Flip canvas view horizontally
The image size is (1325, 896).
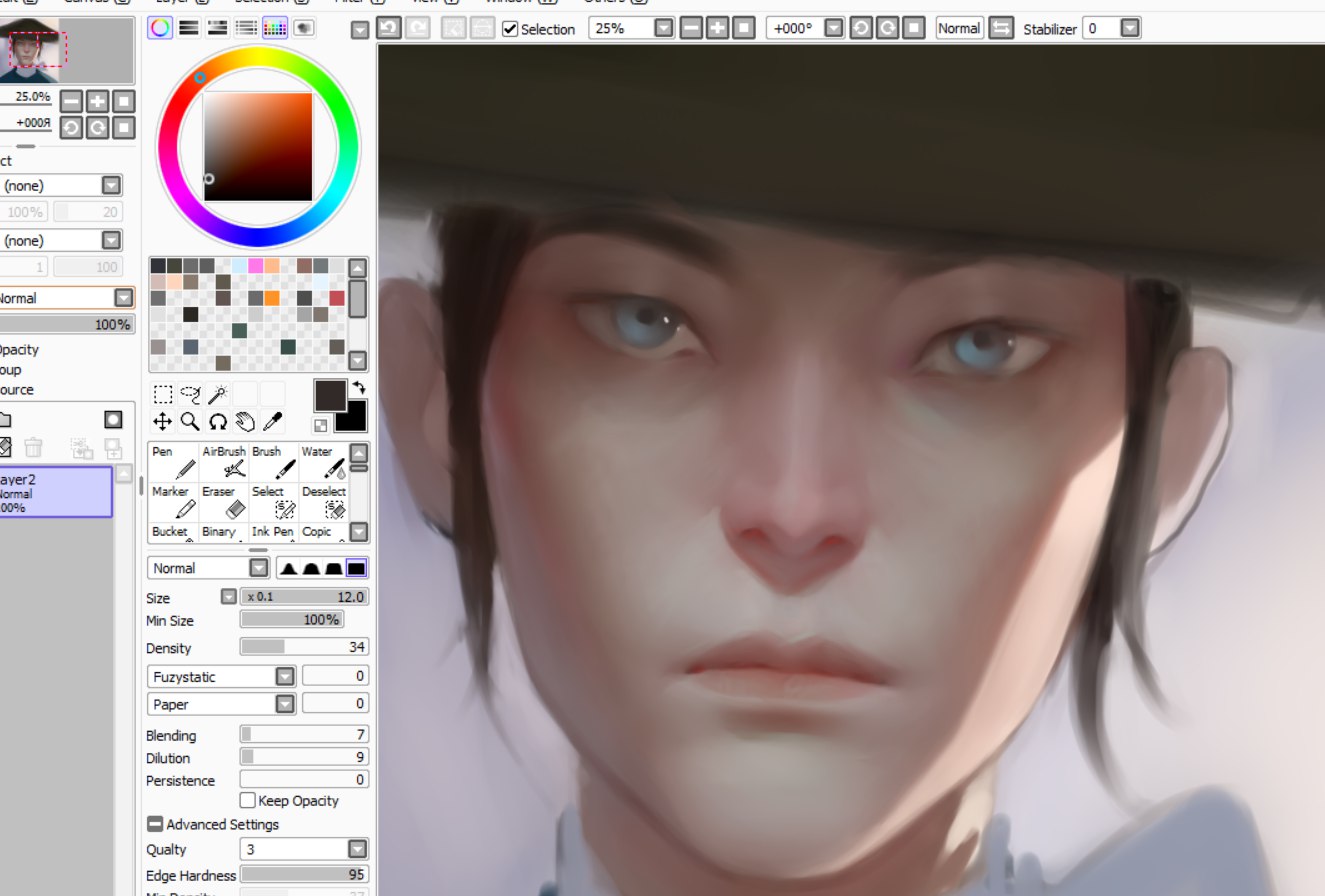pyautogui.click(x=1001, y=28)
